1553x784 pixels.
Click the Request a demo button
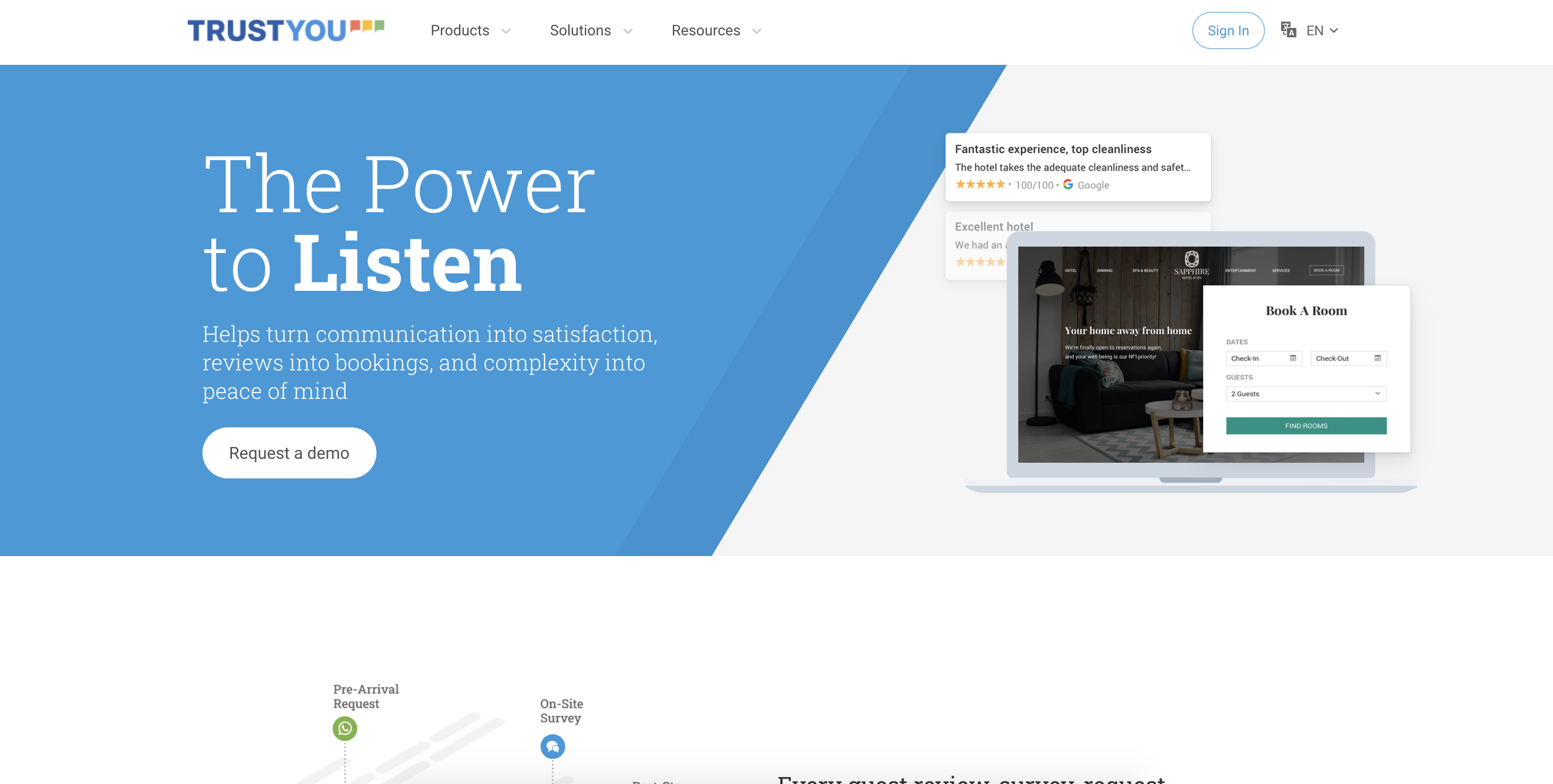click(289, 452)
